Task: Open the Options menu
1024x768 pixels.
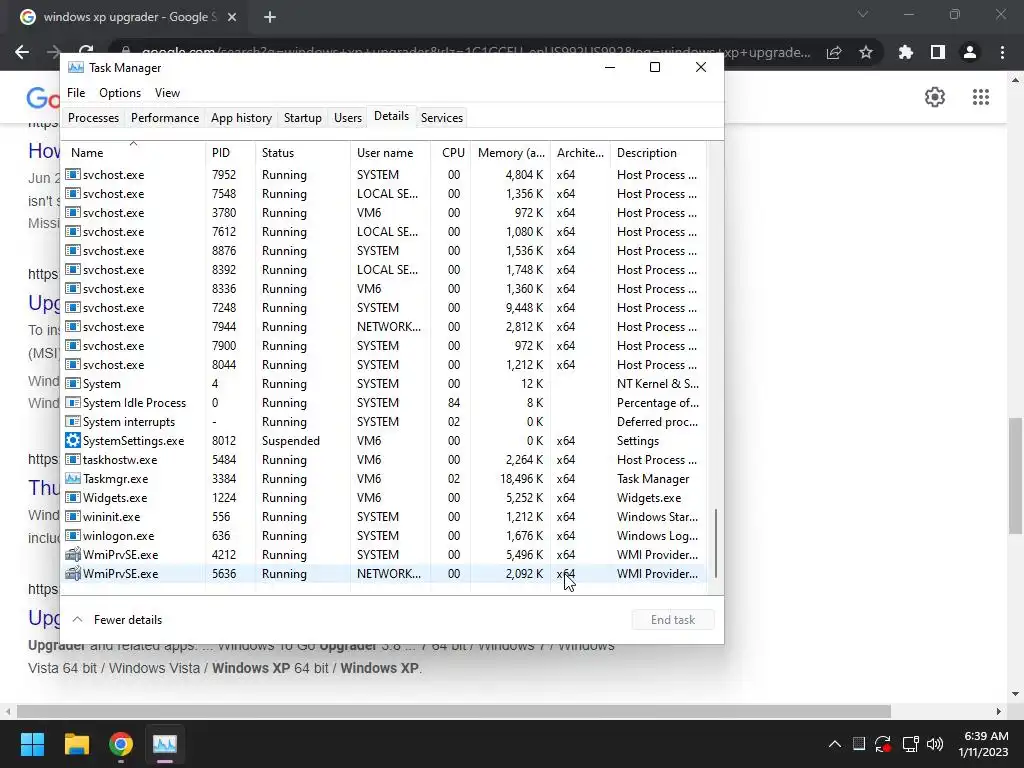Action: [x=120, y=93]
